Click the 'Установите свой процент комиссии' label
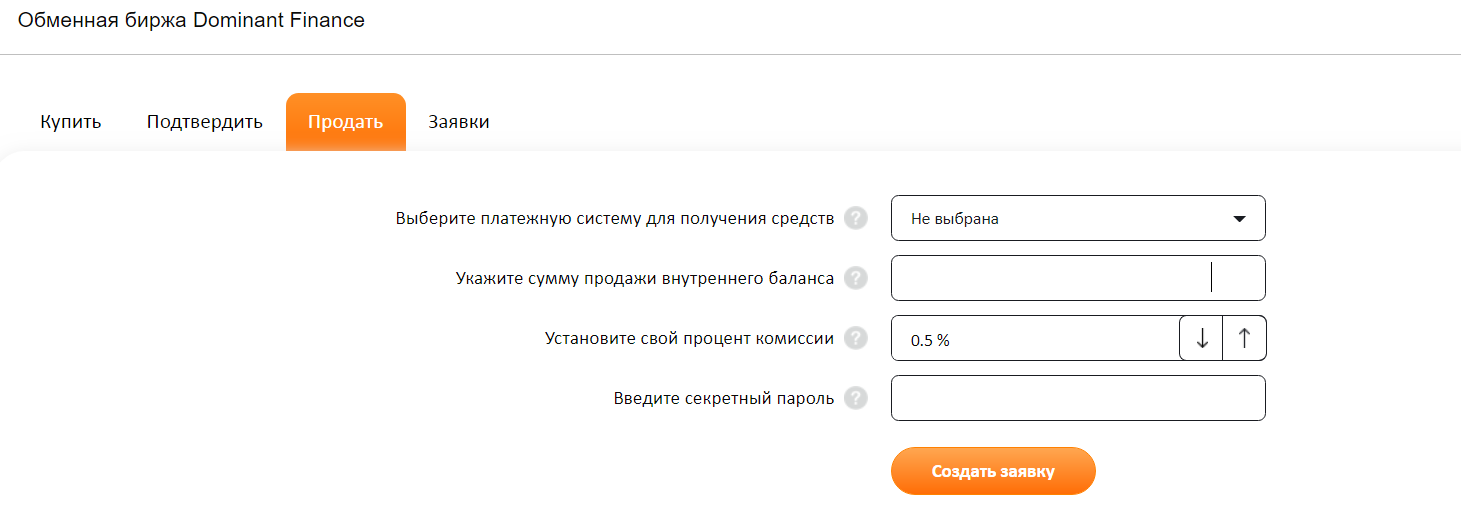 click(x=689, y=338)
